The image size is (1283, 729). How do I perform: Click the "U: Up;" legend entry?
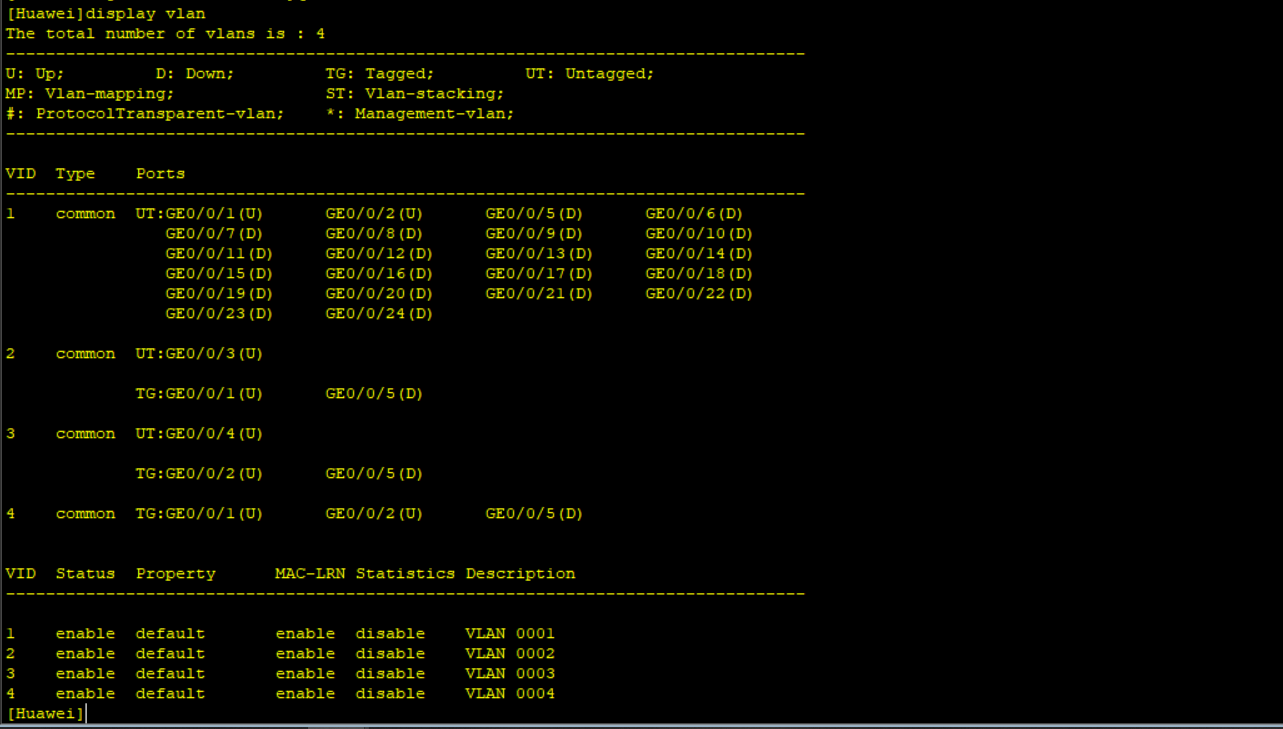35,73
